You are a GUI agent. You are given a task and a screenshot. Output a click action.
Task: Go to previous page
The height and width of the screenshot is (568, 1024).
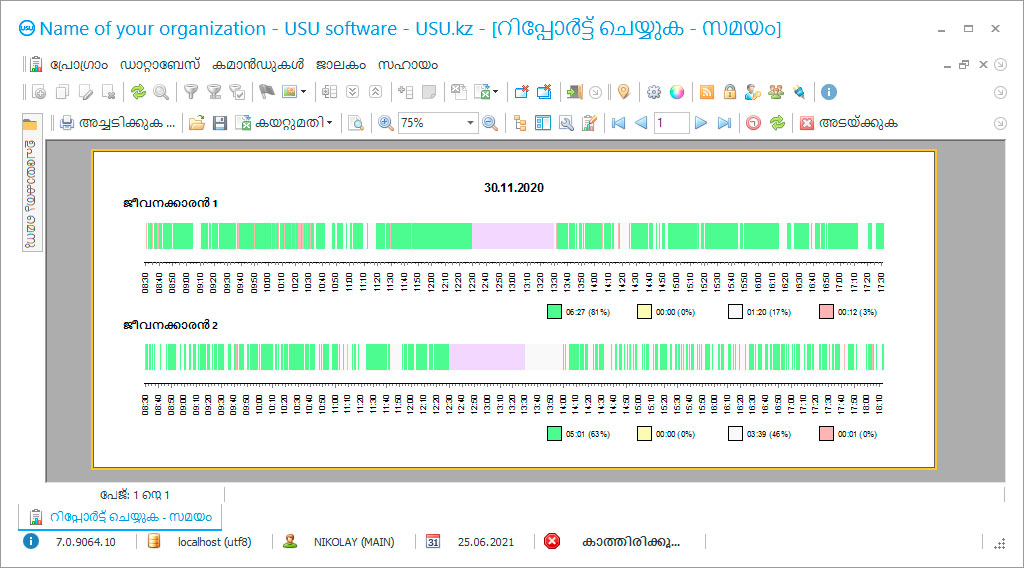coord(641,123)
